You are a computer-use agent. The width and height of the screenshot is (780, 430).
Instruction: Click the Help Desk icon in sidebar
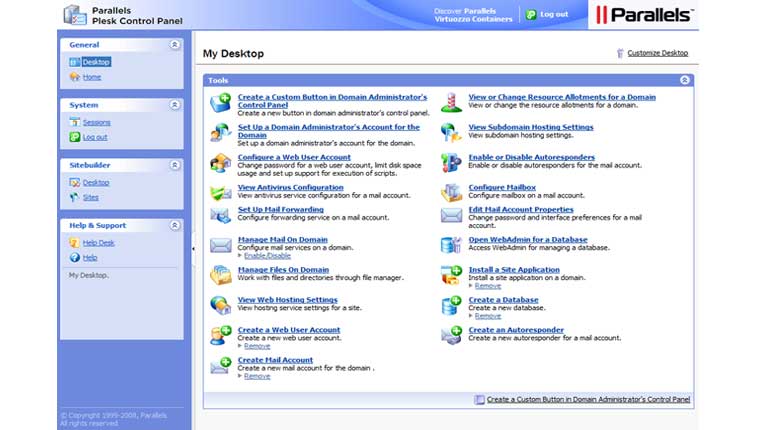[75, 242]
